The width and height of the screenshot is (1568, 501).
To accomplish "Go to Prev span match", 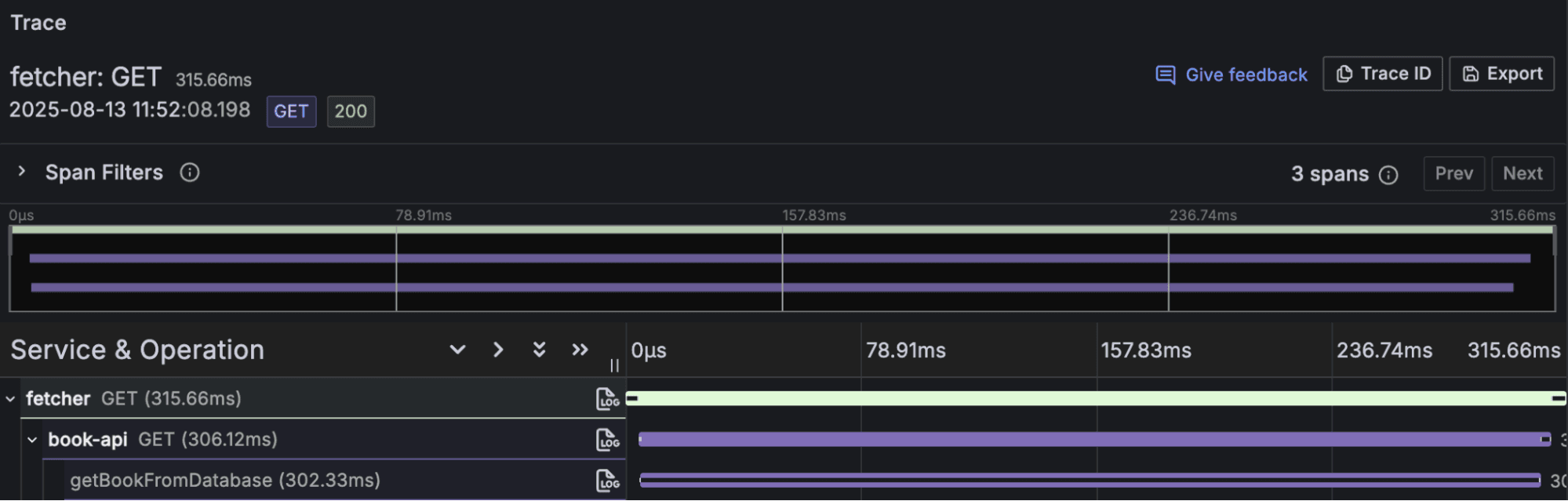I will pyautogui.click(x=1453, y=173).
